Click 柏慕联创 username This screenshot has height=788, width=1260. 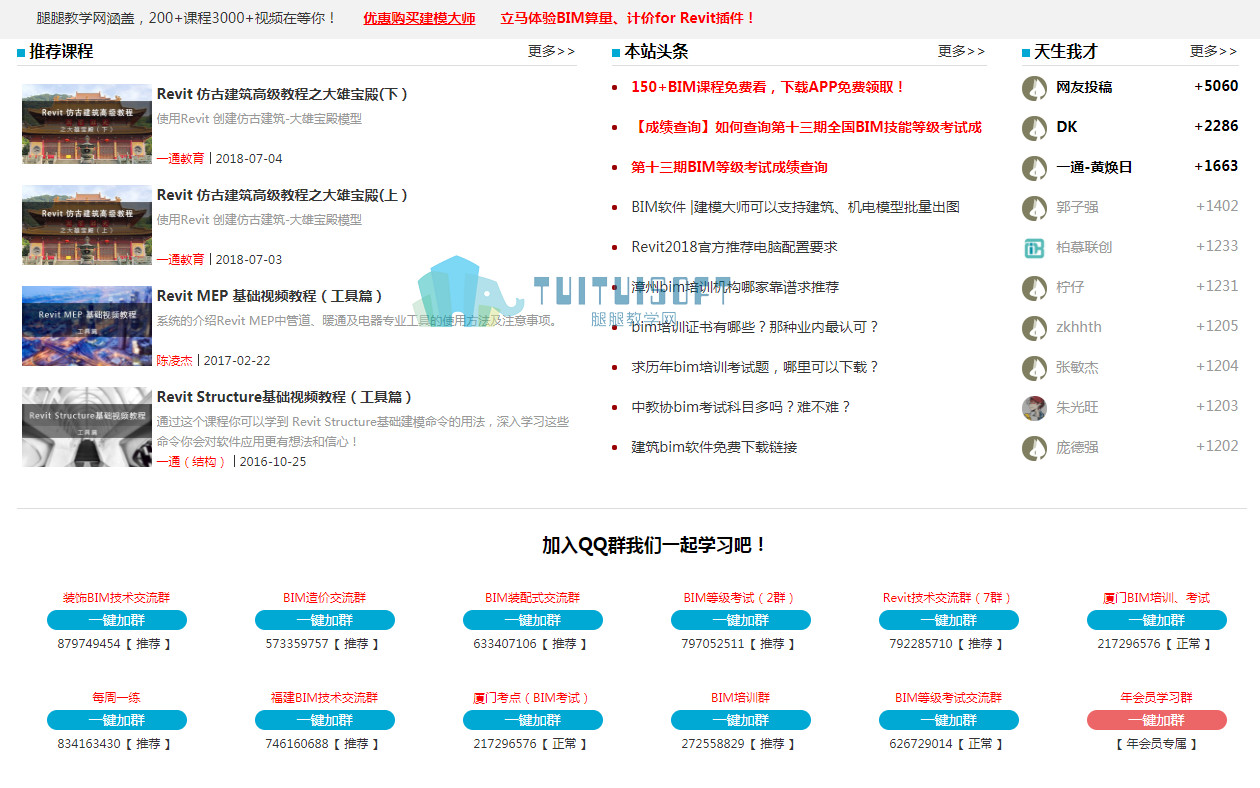pyautogui.click(x=1084, y=247)
